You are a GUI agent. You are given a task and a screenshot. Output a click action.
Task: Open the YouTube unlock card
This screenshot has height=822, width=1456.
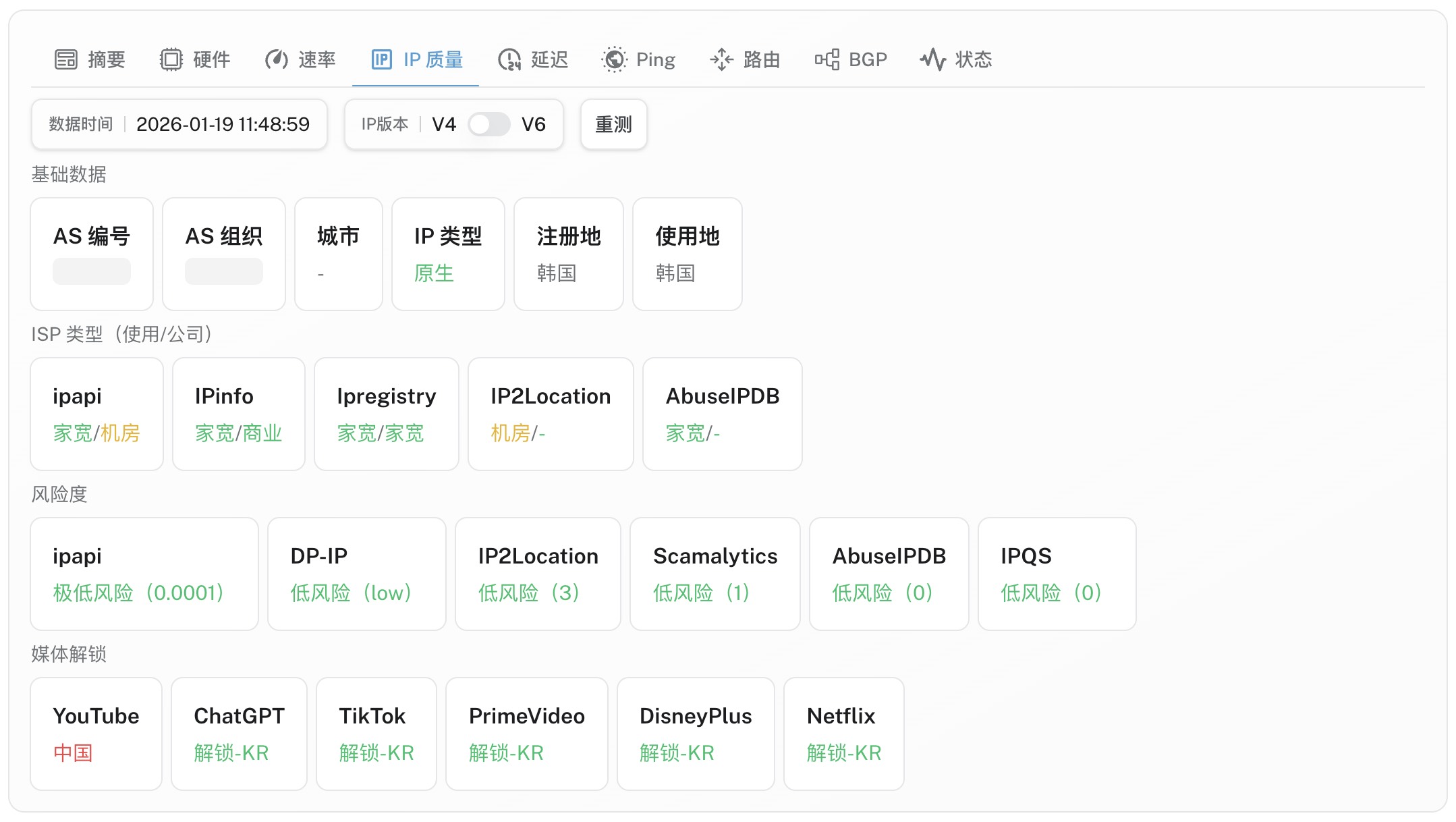96,734
